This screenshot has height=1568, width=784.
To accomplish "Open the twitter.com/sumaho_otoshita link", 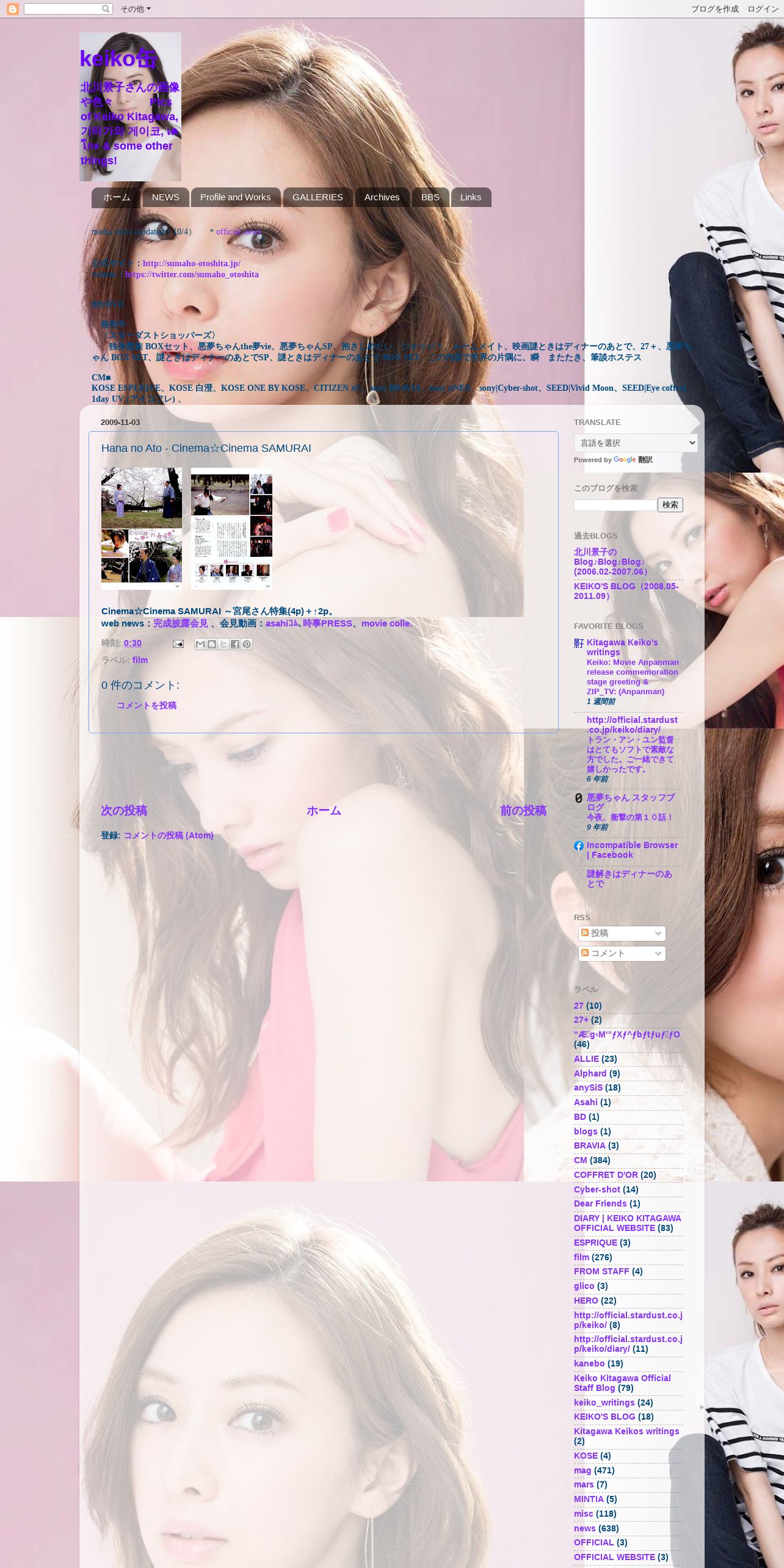I will click(x=192, y=274).
